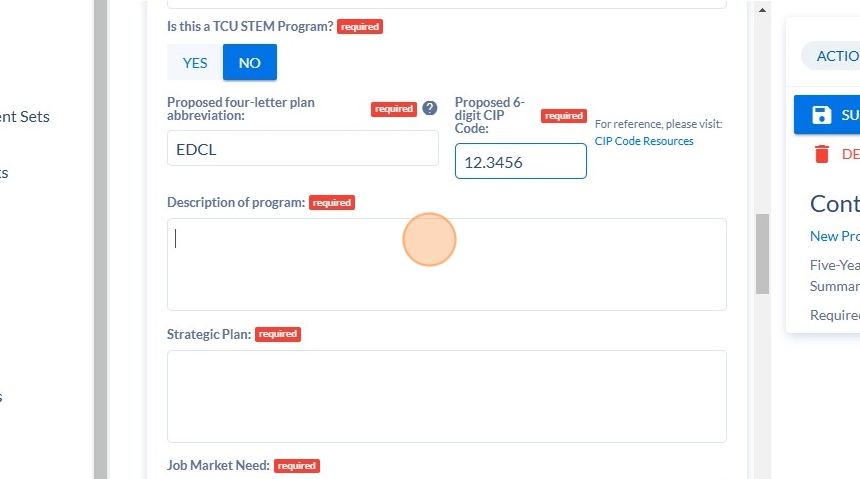Click the floppy disk save icon
860x479 pixels.
coord(821,115)
